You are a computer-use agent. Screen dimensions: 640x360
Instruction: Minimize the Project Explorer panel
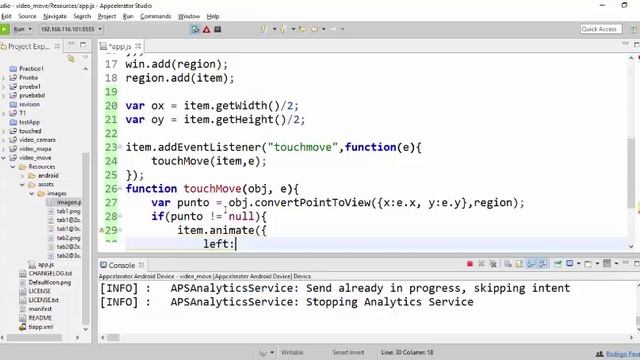click(71, 44)
